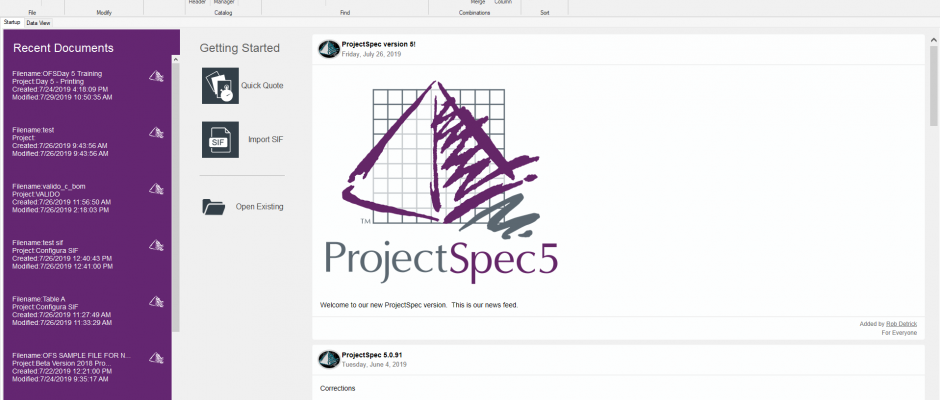Click icon beside test sif document
Viewport: 940px width, 400px height.
click(x=156, y=245)
